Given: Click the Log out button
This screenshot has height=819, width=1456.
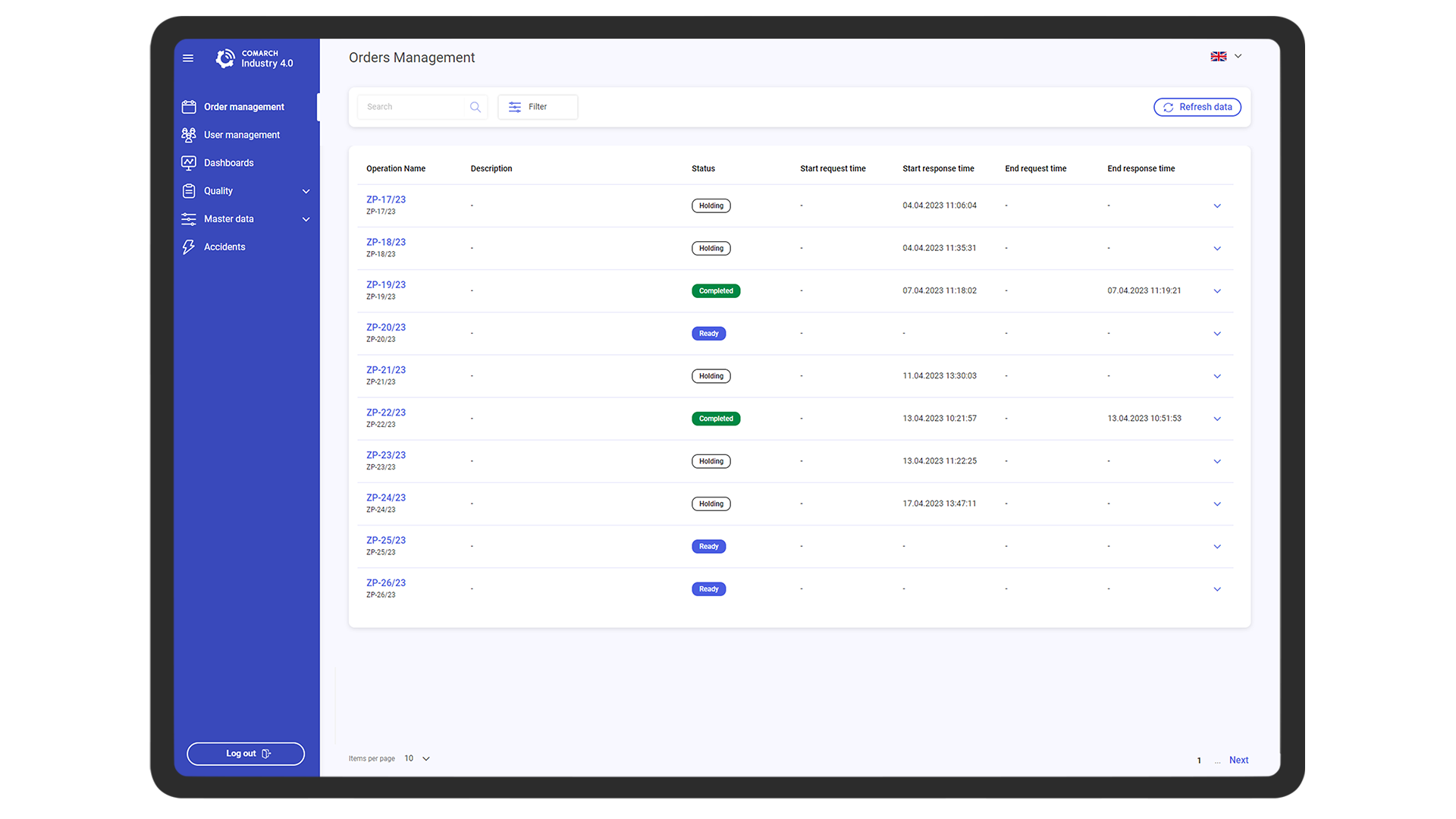Looking at the screenshot, I should coord(246,754).
